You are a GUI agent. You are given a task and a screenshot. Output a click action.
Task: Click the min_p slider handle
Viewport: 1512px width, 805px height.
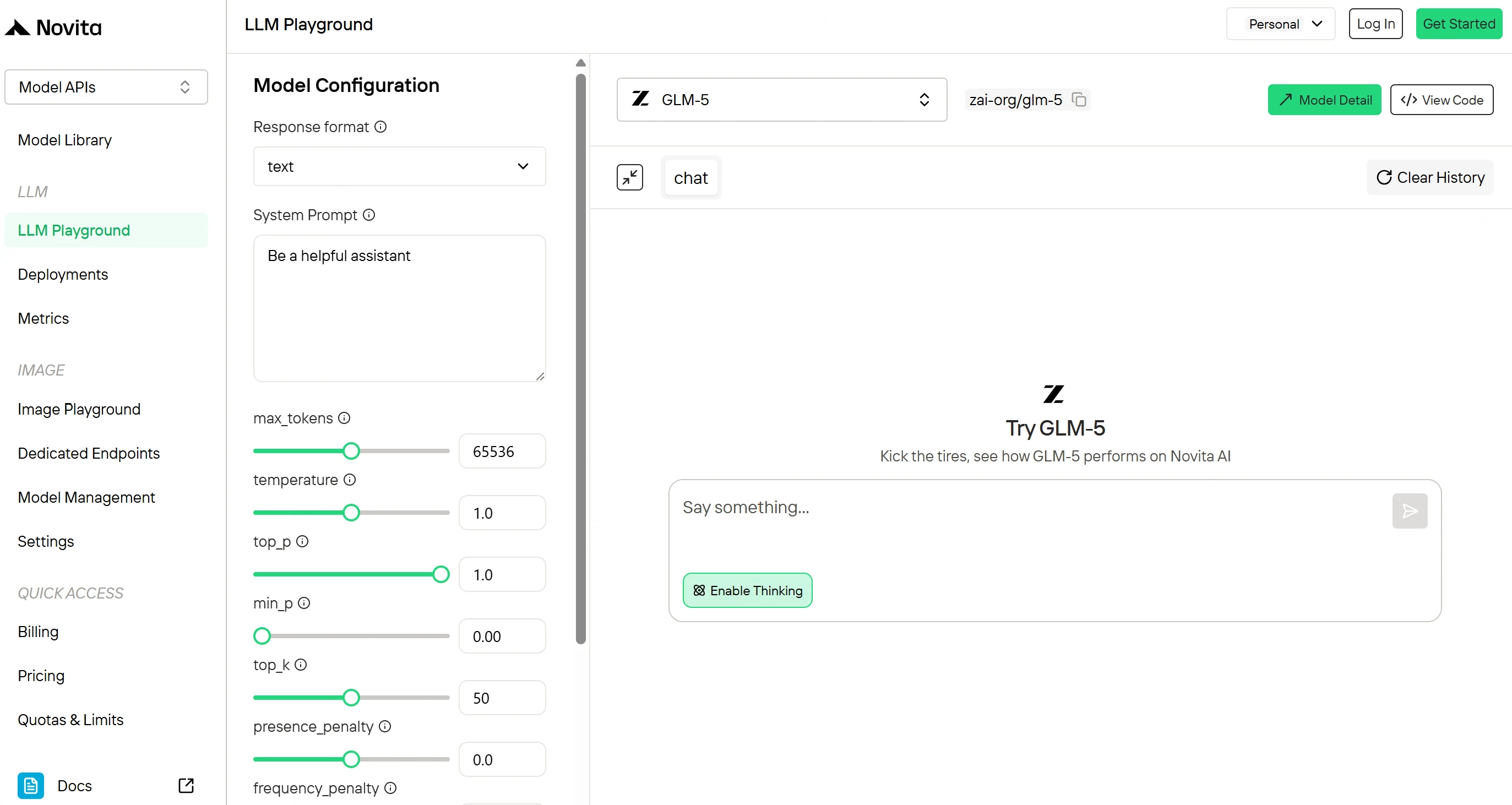coord(262,635)
